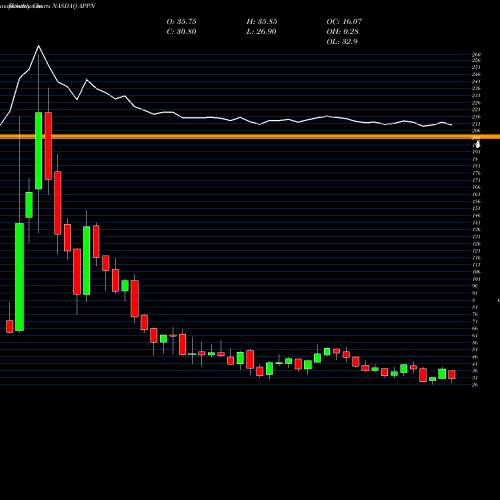Viewport: 500px width, 500px height.
Task: Click the bottom y-axis price label
Action: point(476,385)
